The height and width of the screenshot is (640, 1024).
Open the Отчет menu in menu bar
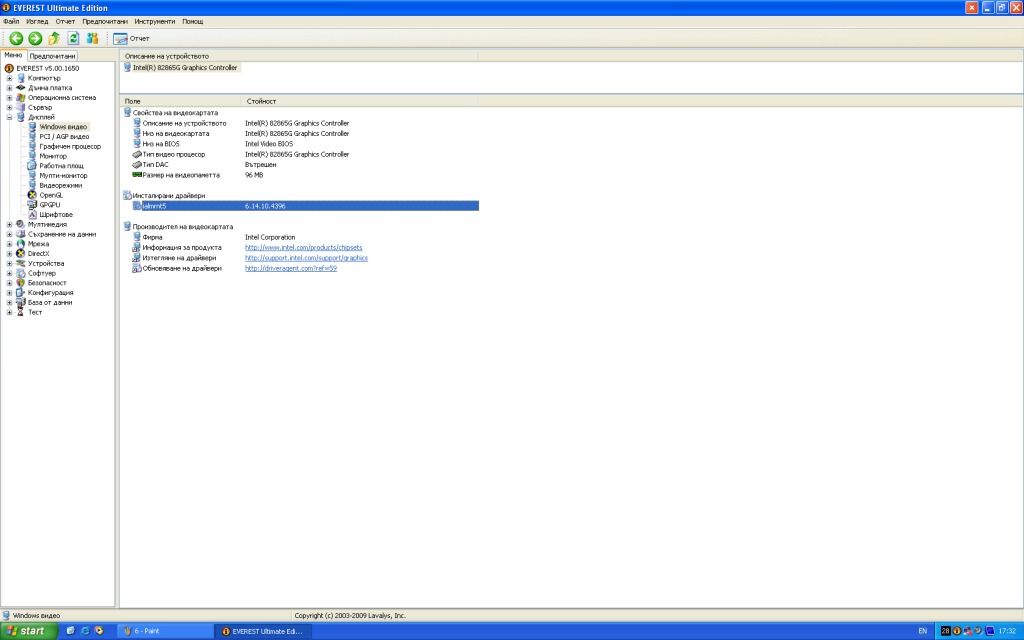pyautogui.click(x=65, y=22)
